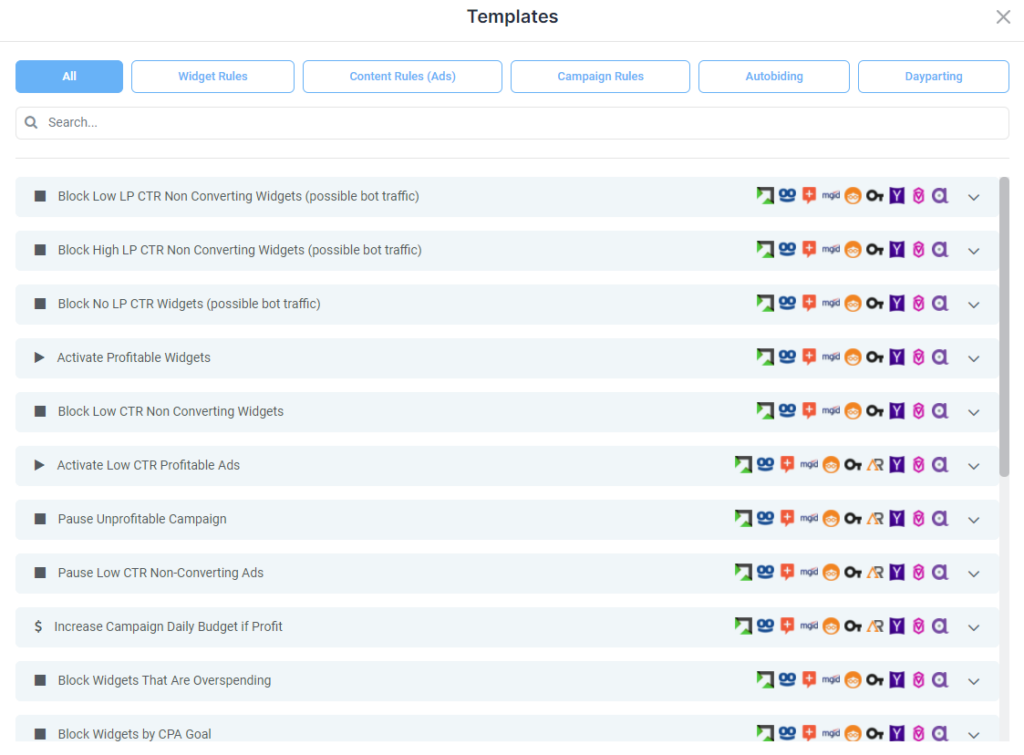Click the green arrow icon on Block Widgets That Are Overspending row

(765, 681)
